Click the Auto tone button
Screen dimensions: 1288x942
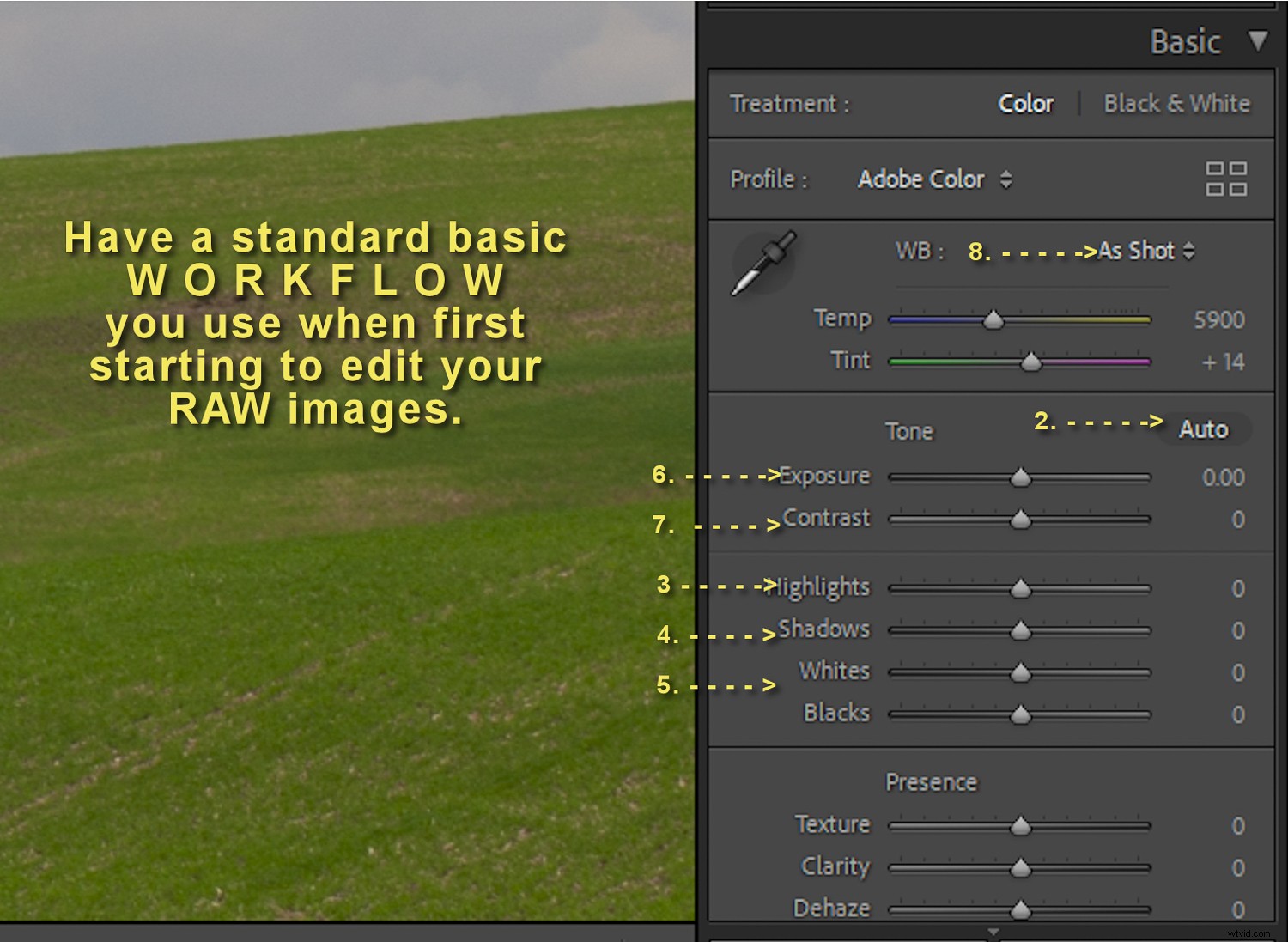coord(1202,428)
